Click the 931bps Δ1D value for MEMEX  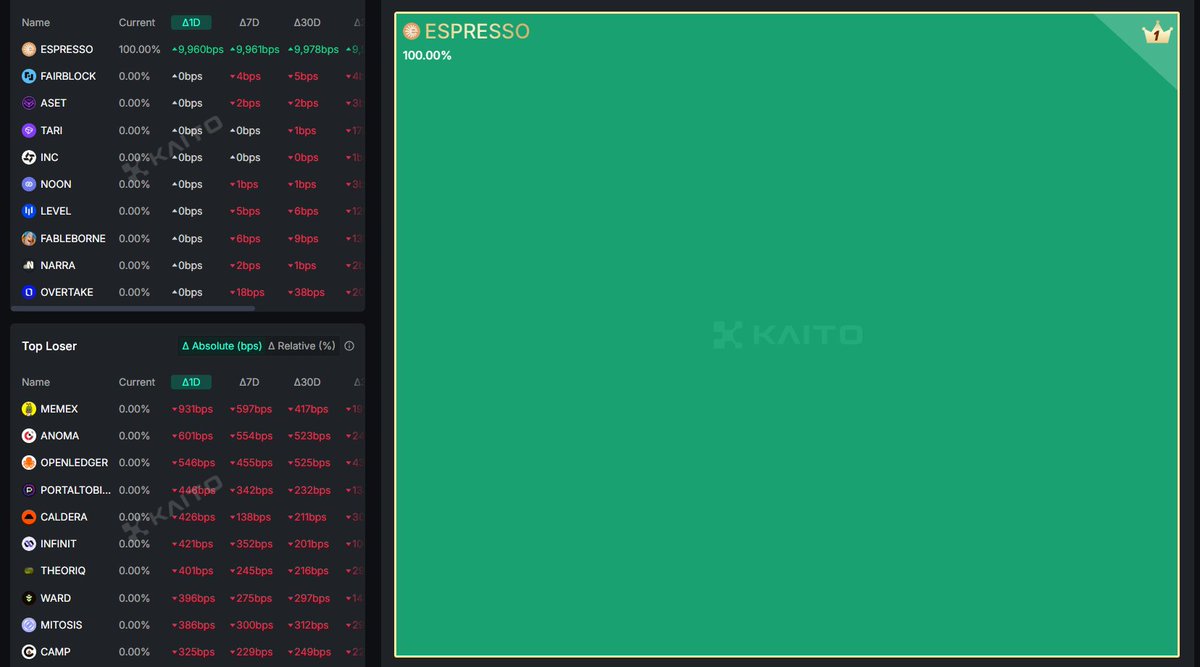click(x=193, y=409)
